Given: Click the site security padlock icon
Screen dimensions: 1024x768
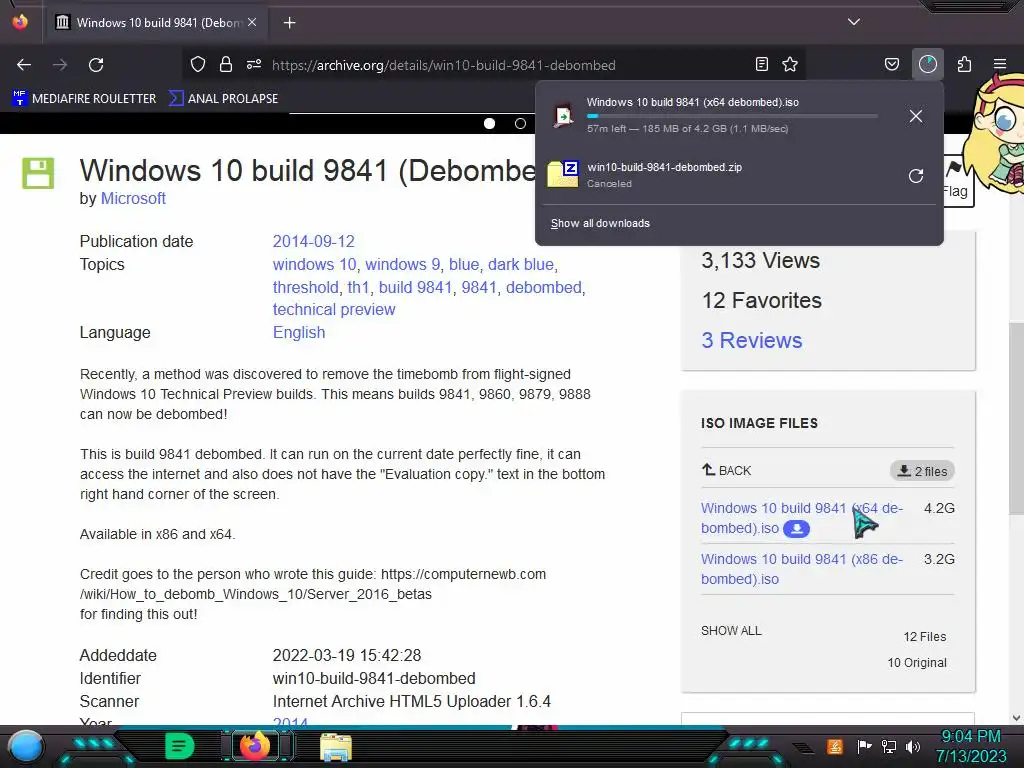Looking at the screenshot, I should (x=226, y=64).
